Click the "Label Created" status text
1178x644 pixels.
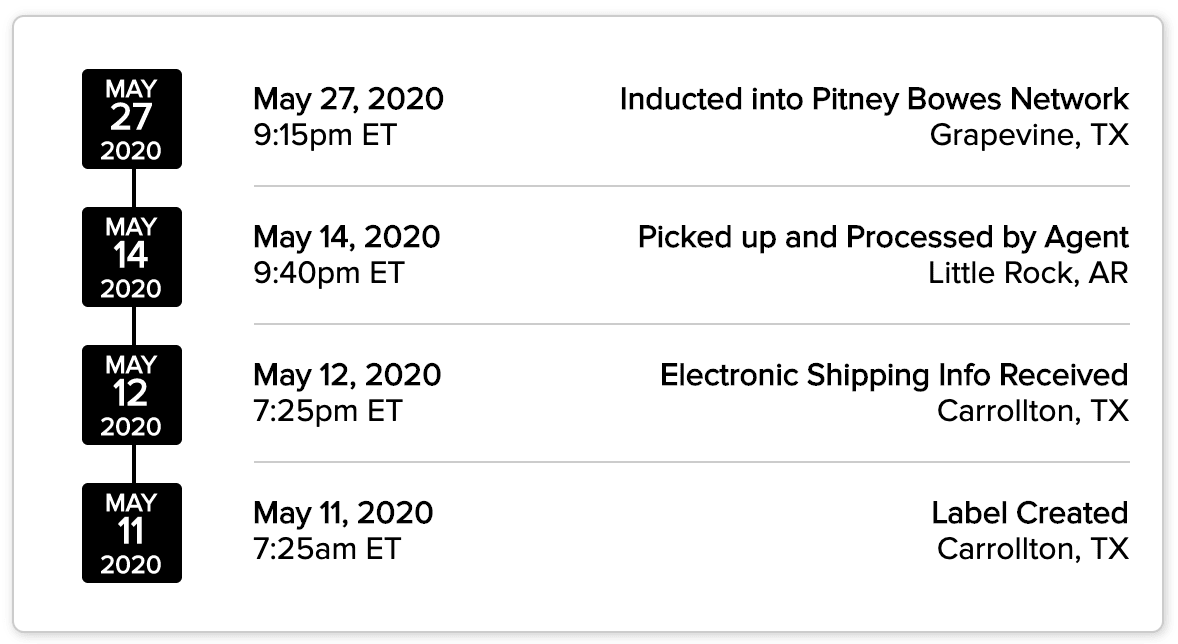1030,513
